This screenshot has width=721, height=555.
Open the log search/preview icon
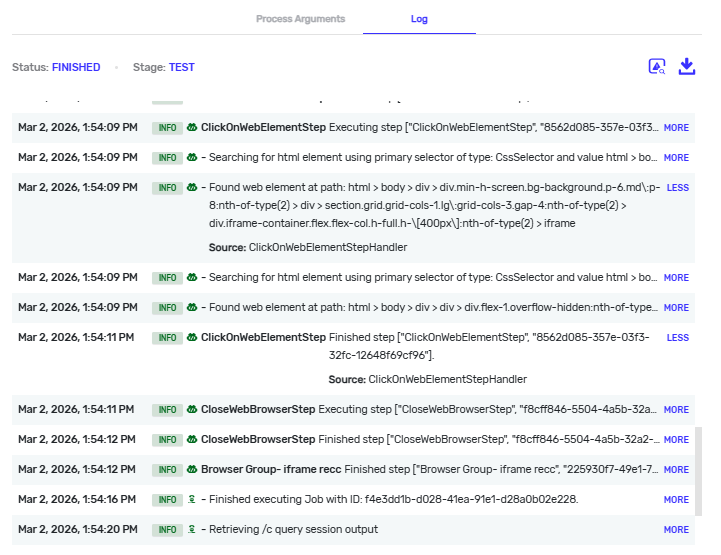click(x=657, y=67)
